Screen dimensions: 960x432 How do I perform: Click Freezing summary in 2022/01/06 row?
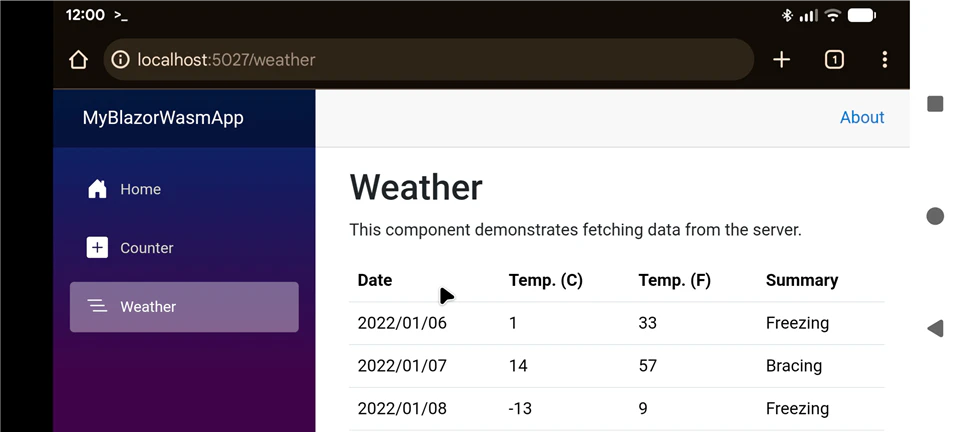point(797,323)
